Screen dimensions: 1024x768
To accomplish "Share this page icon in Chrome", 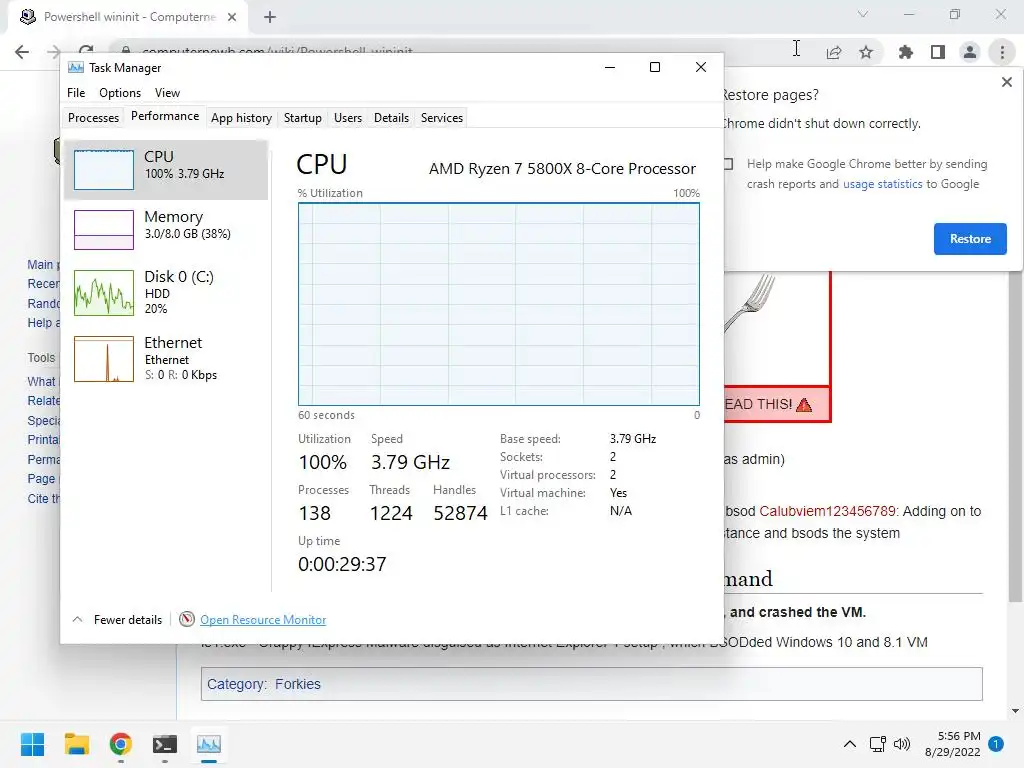I will pyautogui.click(x=834, y=52).
